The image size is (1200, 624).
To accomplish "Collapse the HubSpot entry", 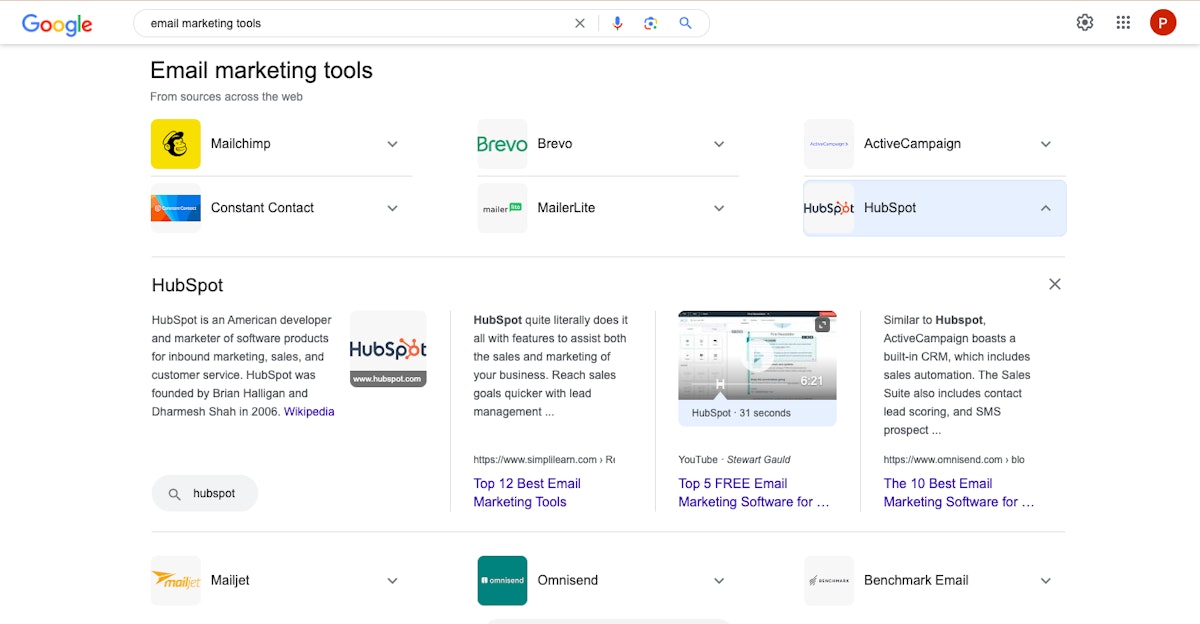I will tap(1045, 208).
